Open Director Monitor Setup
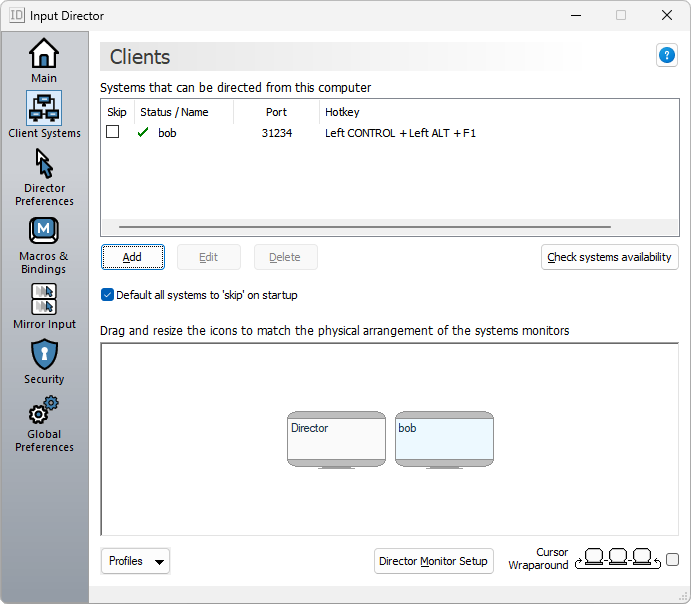Viewport: 691px width, 604px height. [433, 561]
